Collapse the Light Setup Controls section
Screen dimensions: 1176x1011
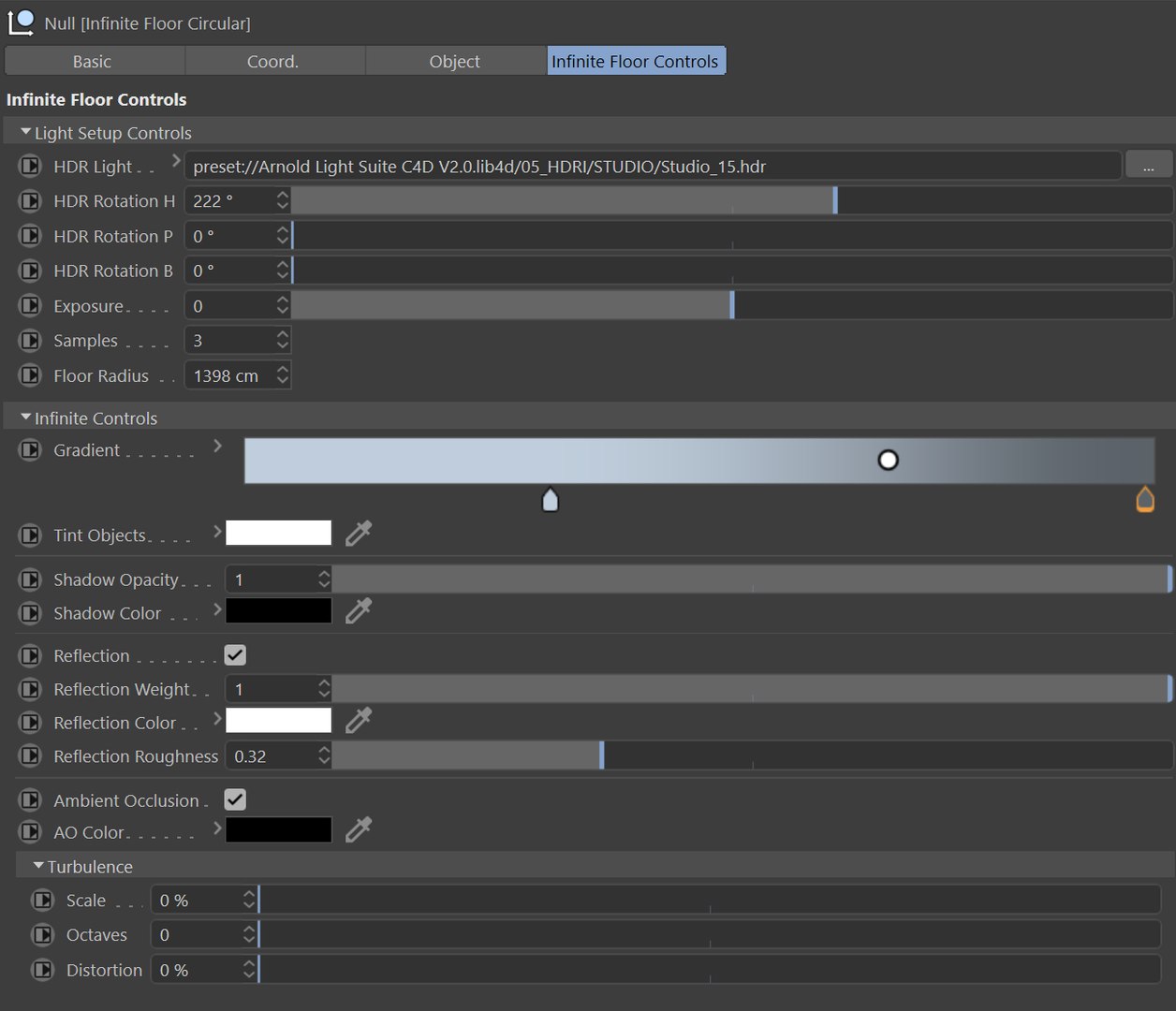click(25, 132)
